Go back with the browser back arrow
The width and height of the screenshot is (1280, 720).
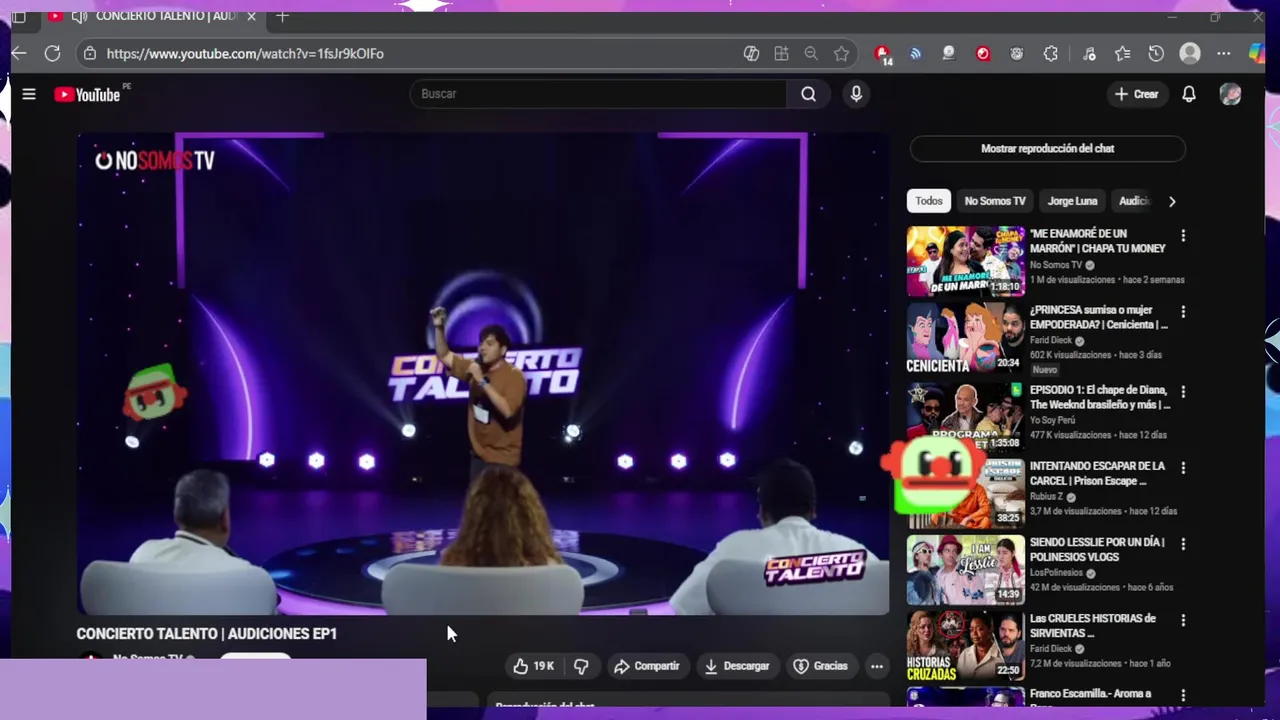coord(19,53)
